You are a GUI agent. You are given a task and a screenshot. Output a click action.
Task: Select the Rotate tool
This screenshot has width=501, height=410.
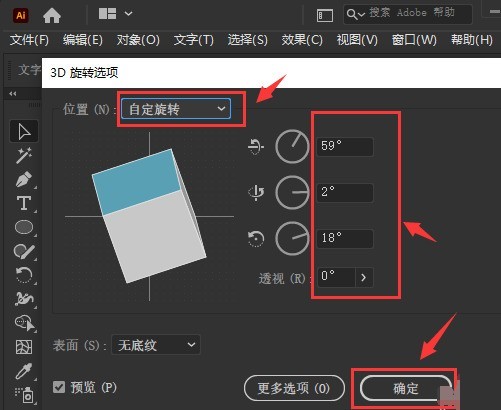point(24,275)
